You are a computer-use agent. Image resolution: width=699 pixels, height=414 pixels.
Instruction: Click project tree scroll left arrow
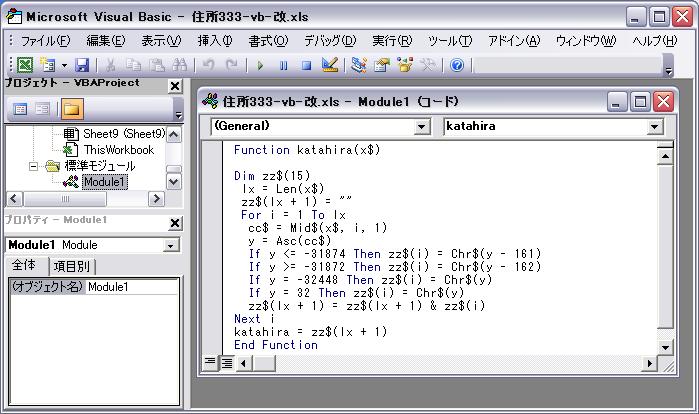click(x=14, y=198)
